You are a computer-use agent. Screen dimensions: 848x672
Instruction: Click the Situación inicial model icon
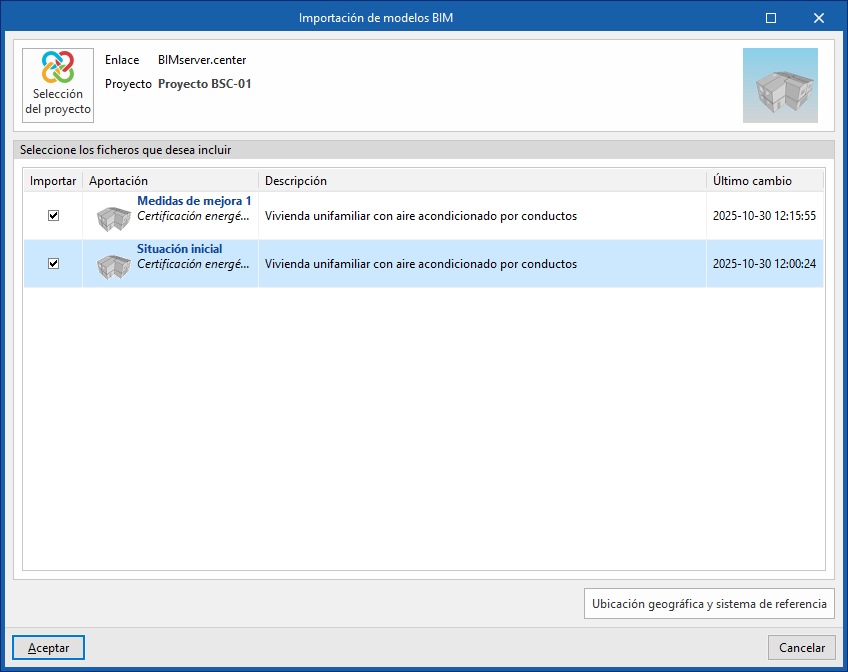tap(114, 266)
